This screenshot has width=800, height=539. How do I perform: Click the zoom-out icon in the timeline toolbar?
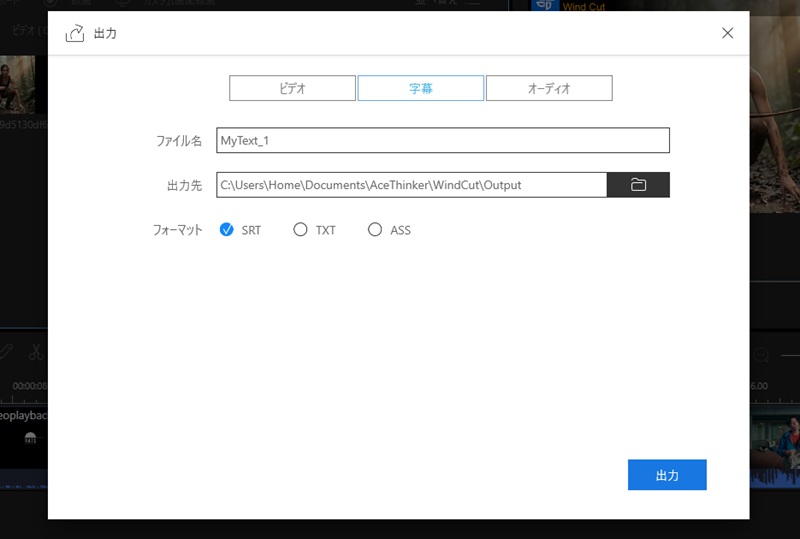[x=761, y=355]
